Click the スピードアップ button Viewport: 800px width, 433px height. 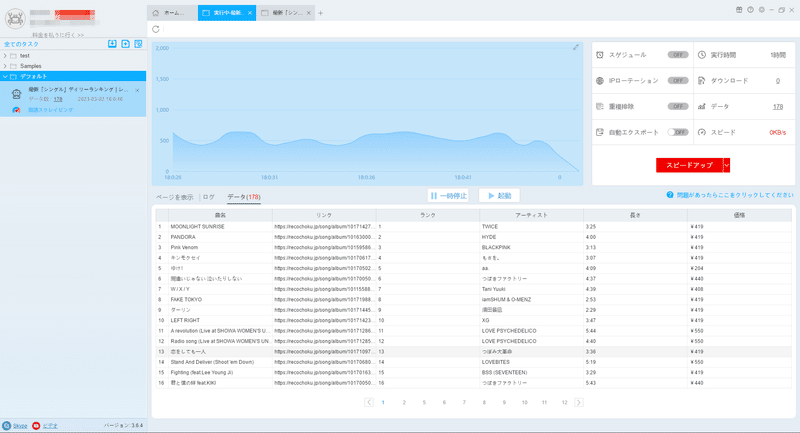pyautogui.click(x=689, y=165)
